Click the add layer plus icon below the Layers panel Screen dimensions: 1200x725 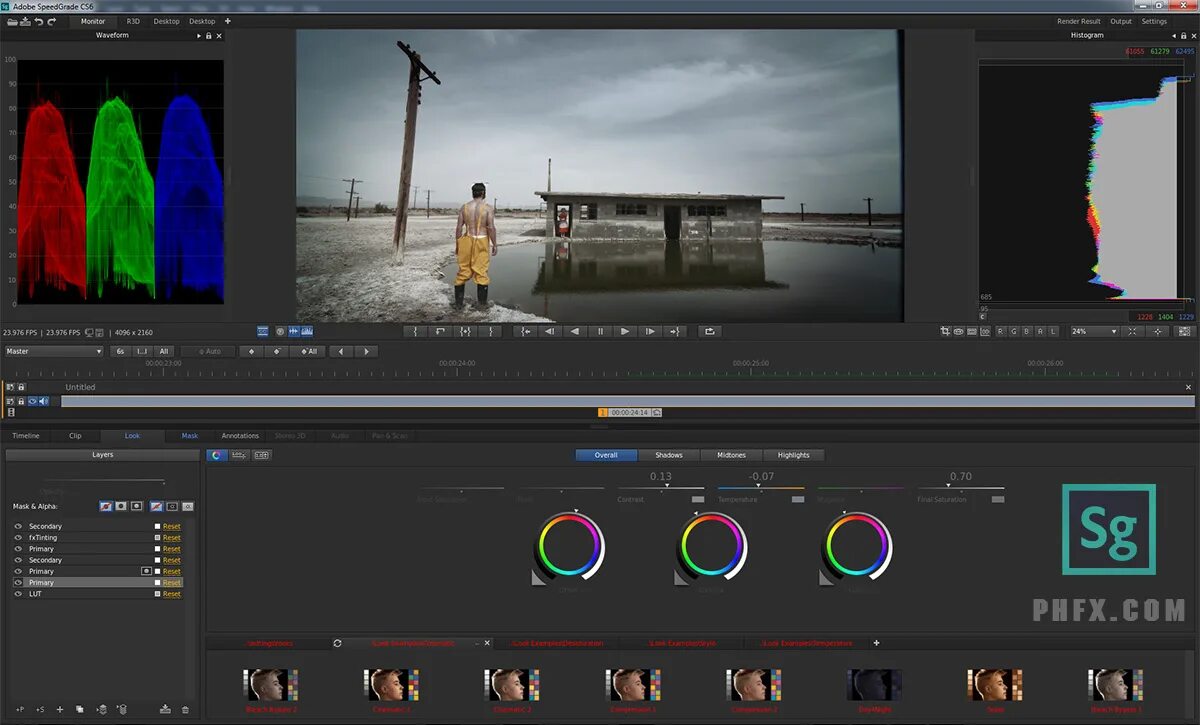60,709
